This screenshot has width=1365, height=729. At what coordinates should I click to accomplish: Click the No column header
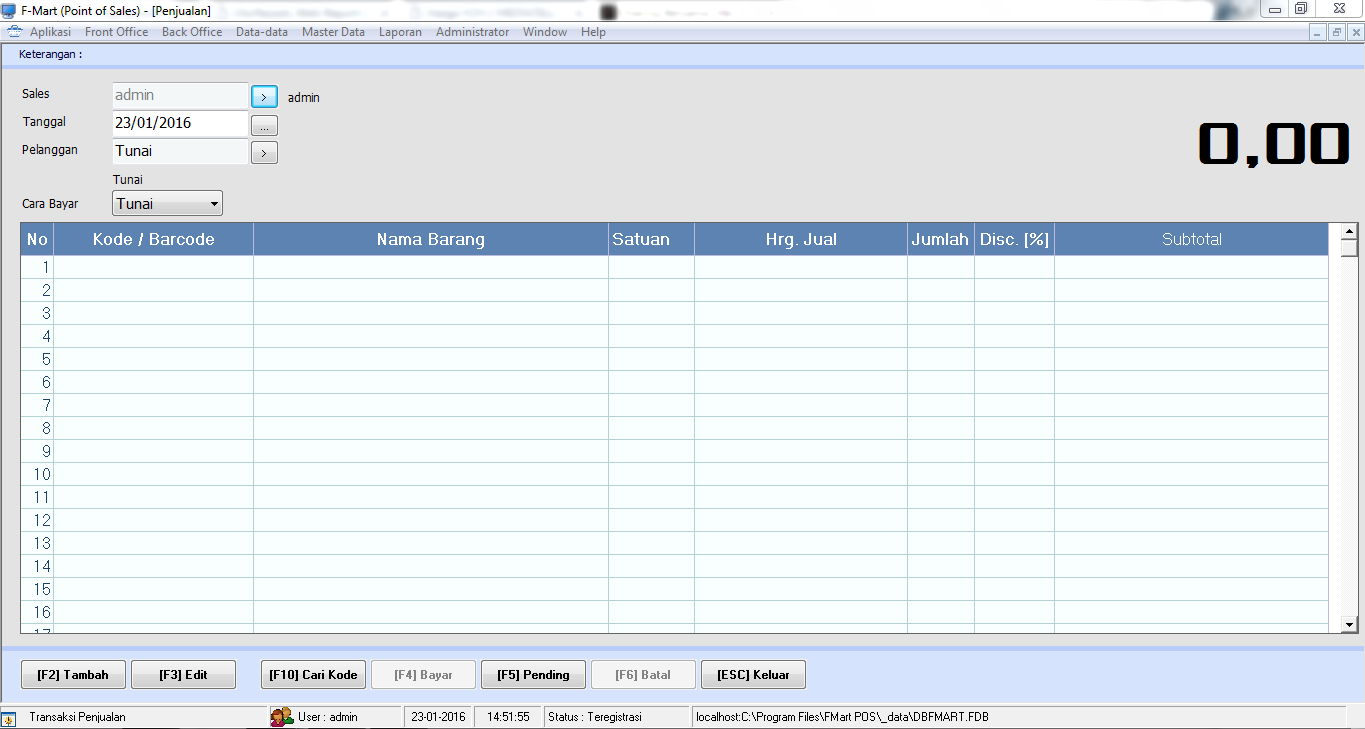point(37,239)
